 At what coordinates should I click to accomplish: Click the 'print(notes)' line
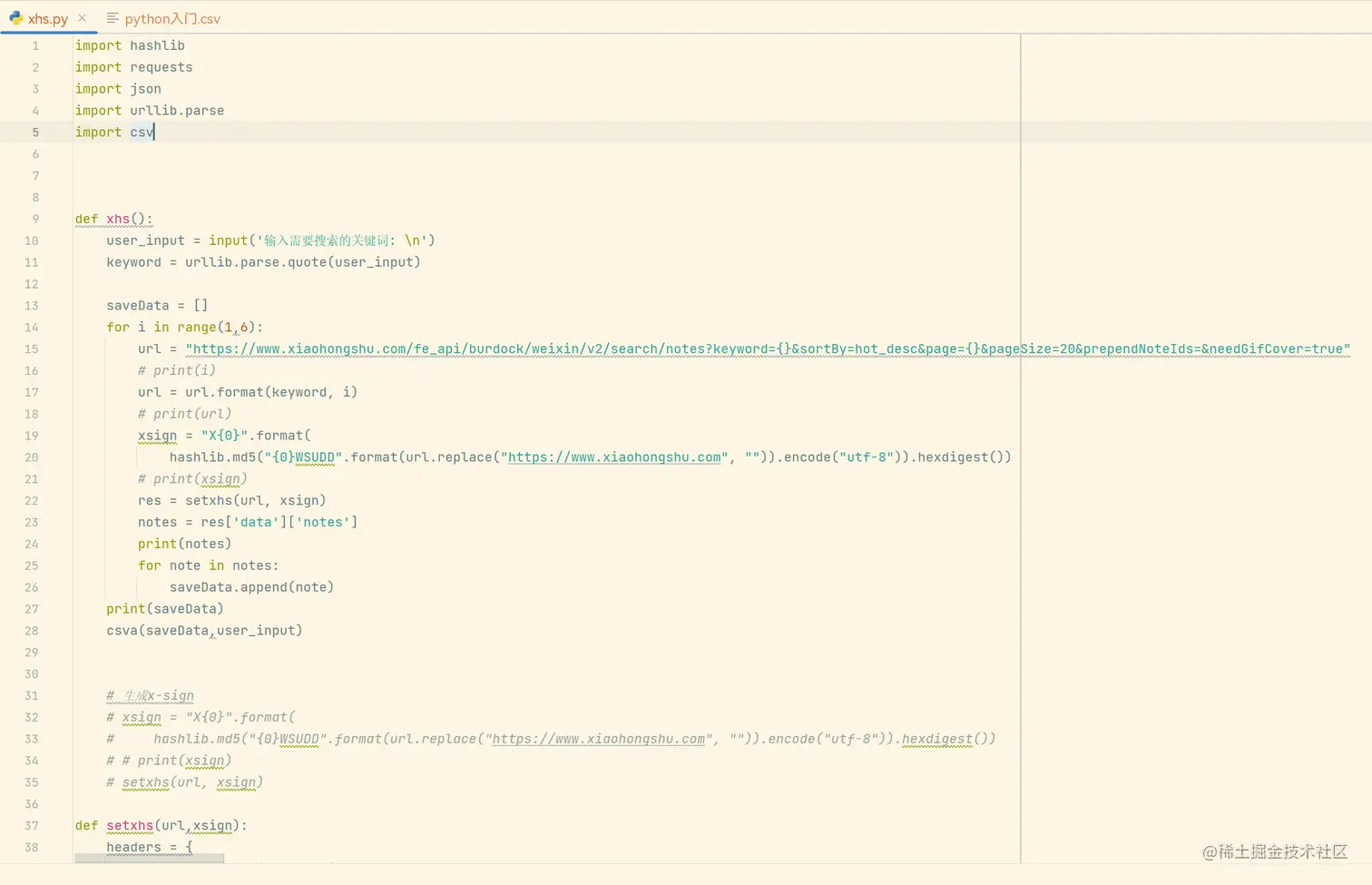(184, 544)
